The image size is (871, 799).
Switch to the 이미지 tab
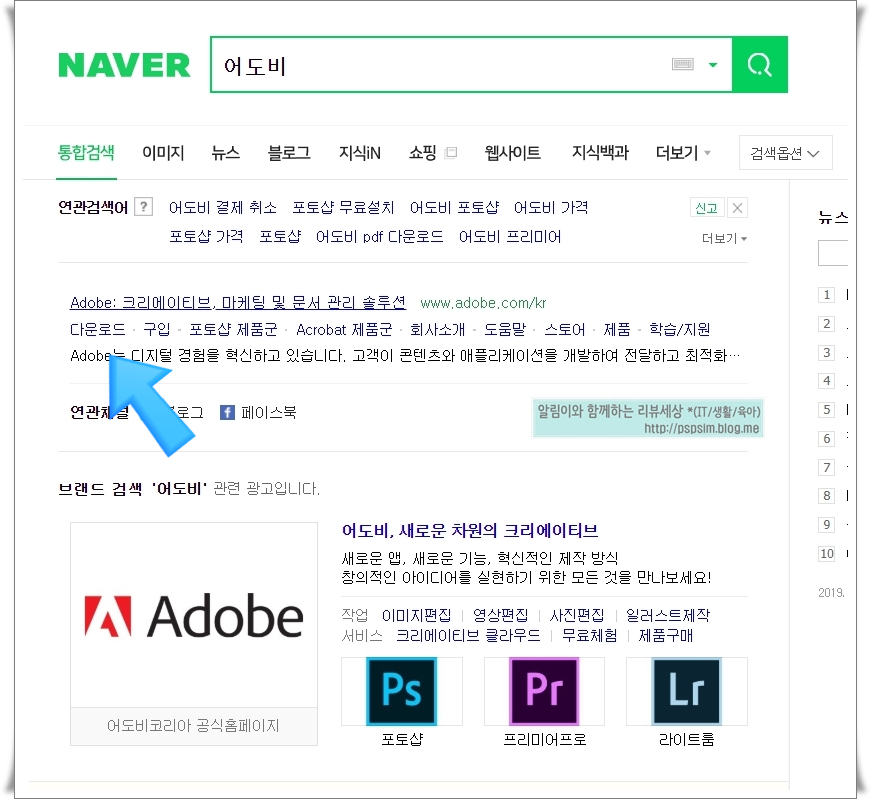(x=163, y=152)
